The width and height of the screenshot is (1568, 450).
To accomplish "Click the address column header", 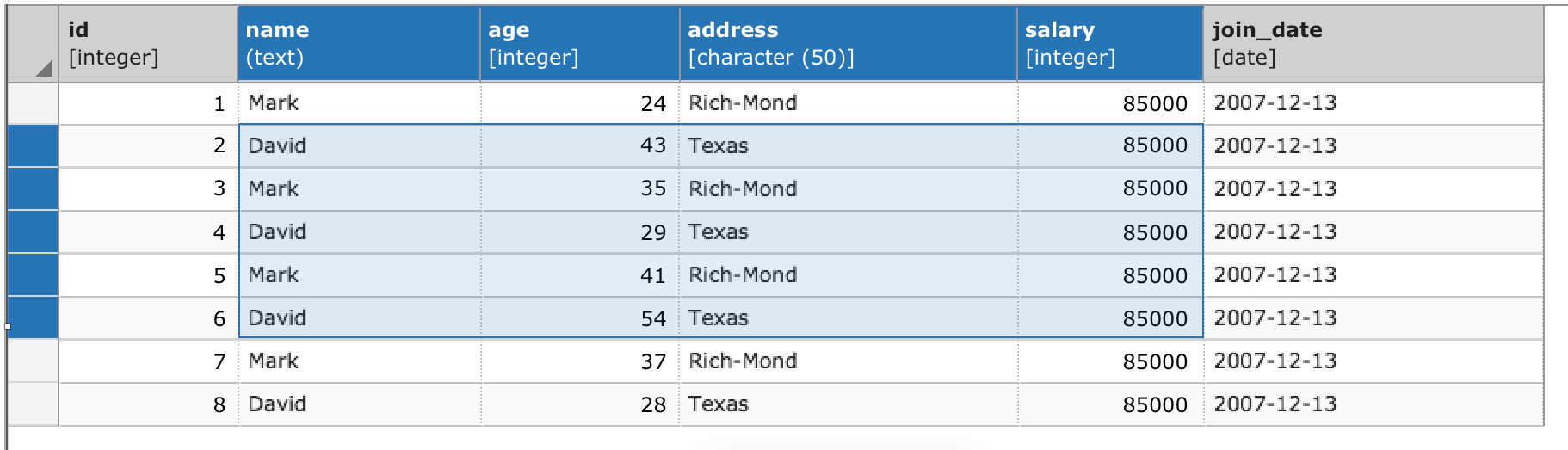I will [848, 44].
